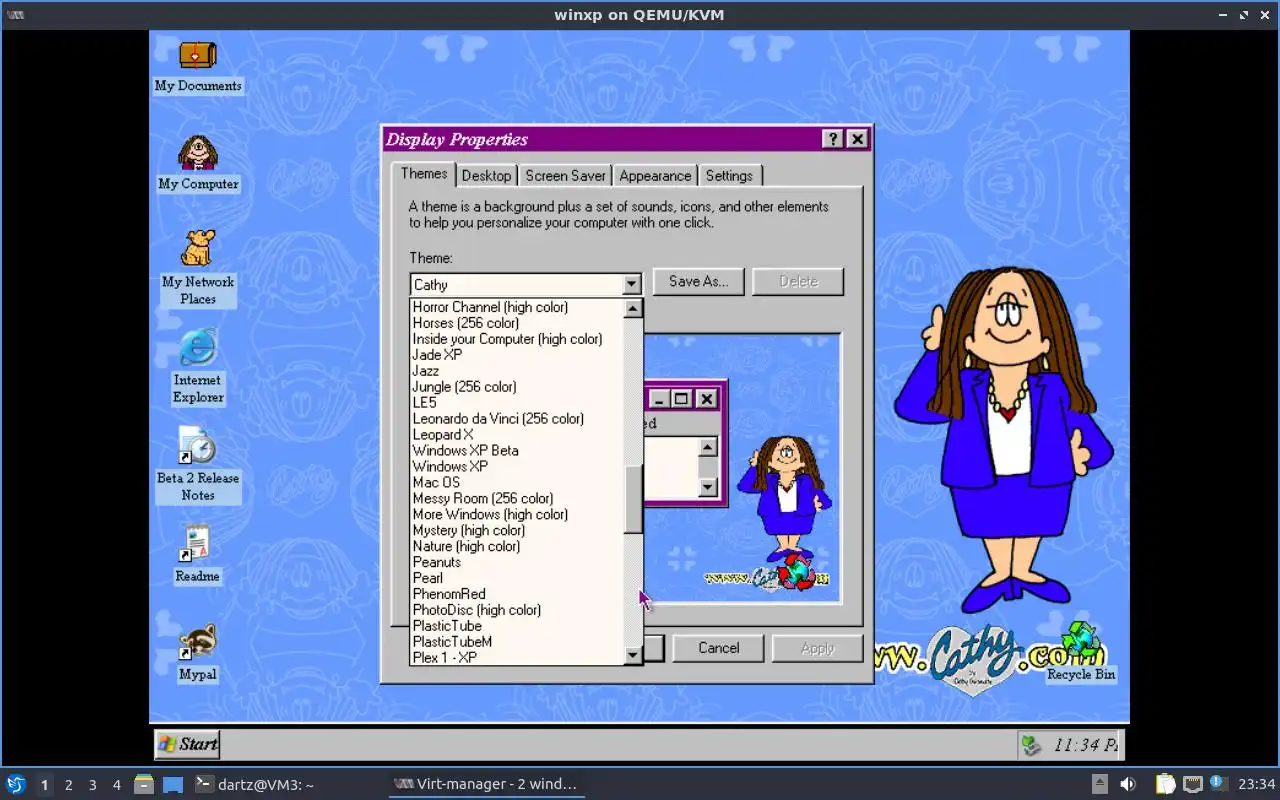
Task: Open My Network Places icon
Action: [x=198, y=249]
